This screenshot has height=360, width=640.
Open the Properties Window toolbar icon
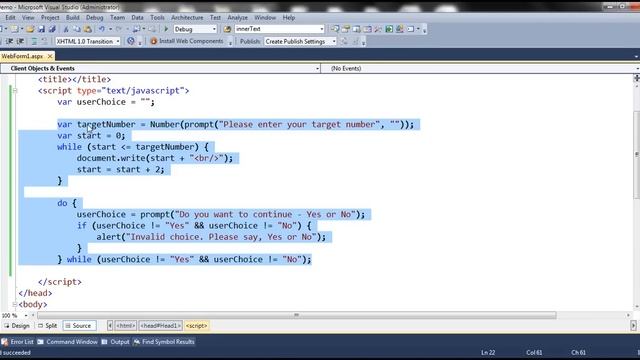[346, 29]
